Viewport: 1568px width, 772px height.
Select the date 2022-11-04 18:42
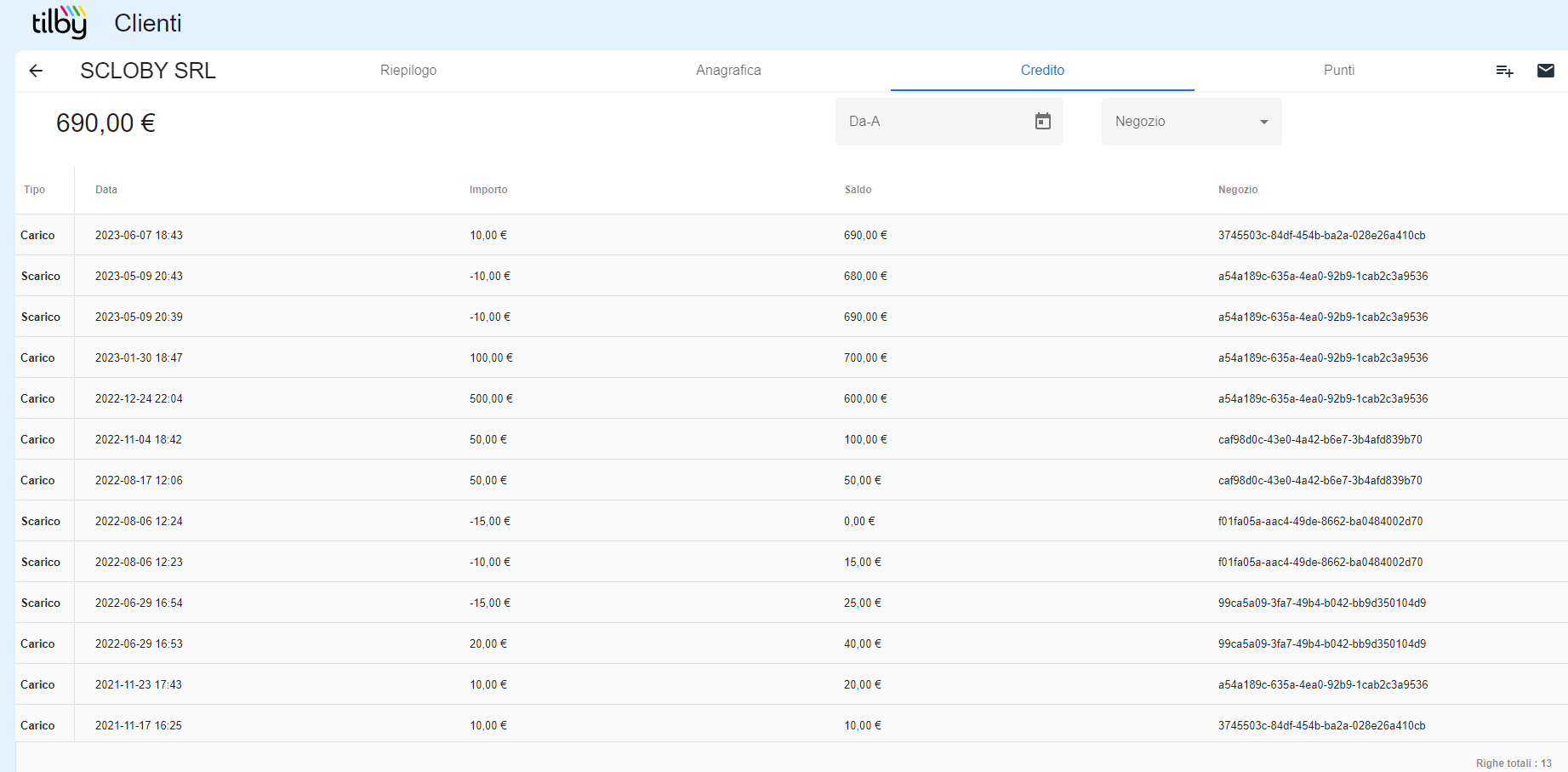coord(139,440)
